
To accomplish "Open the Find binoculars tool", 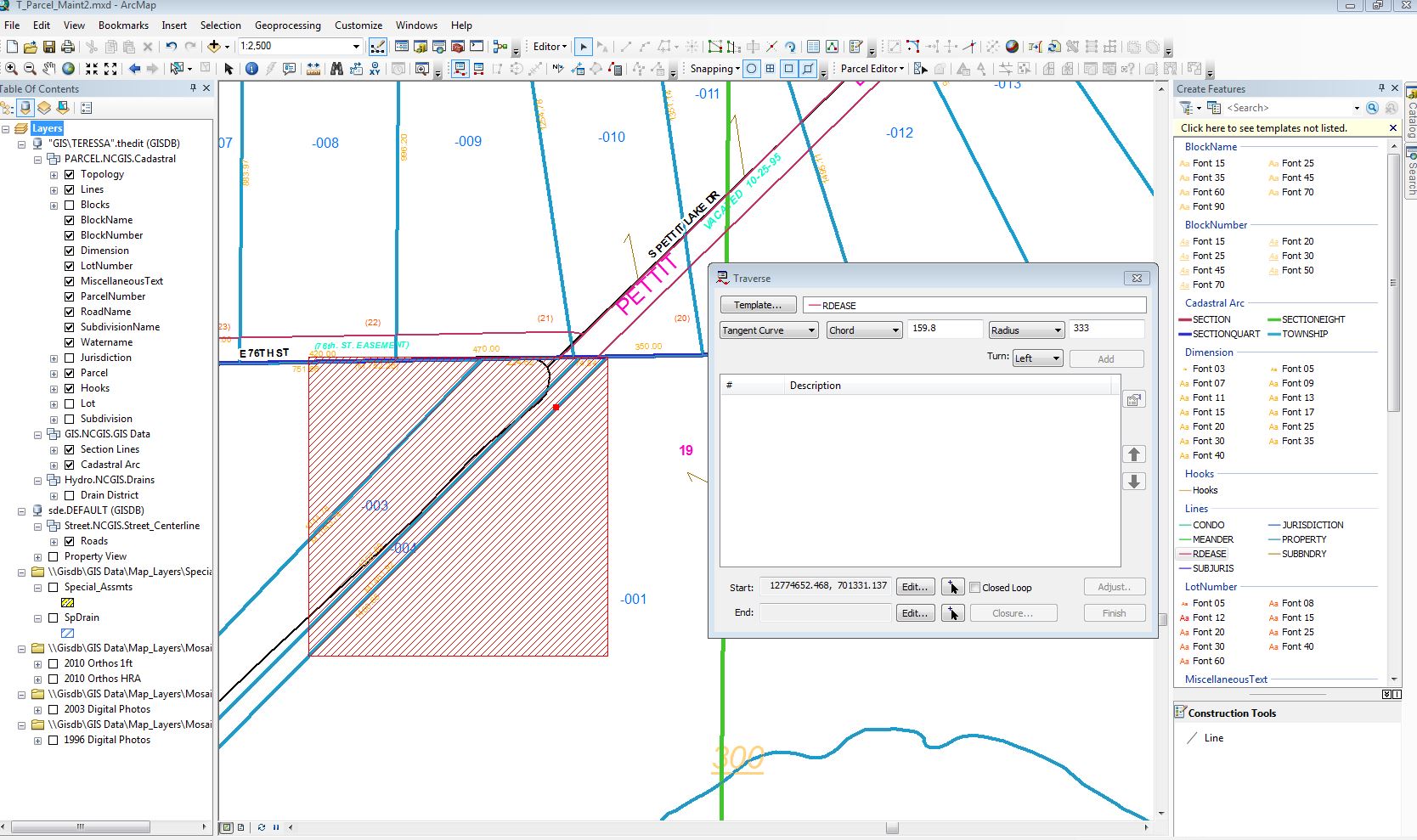I will click(x=336, y=69).
